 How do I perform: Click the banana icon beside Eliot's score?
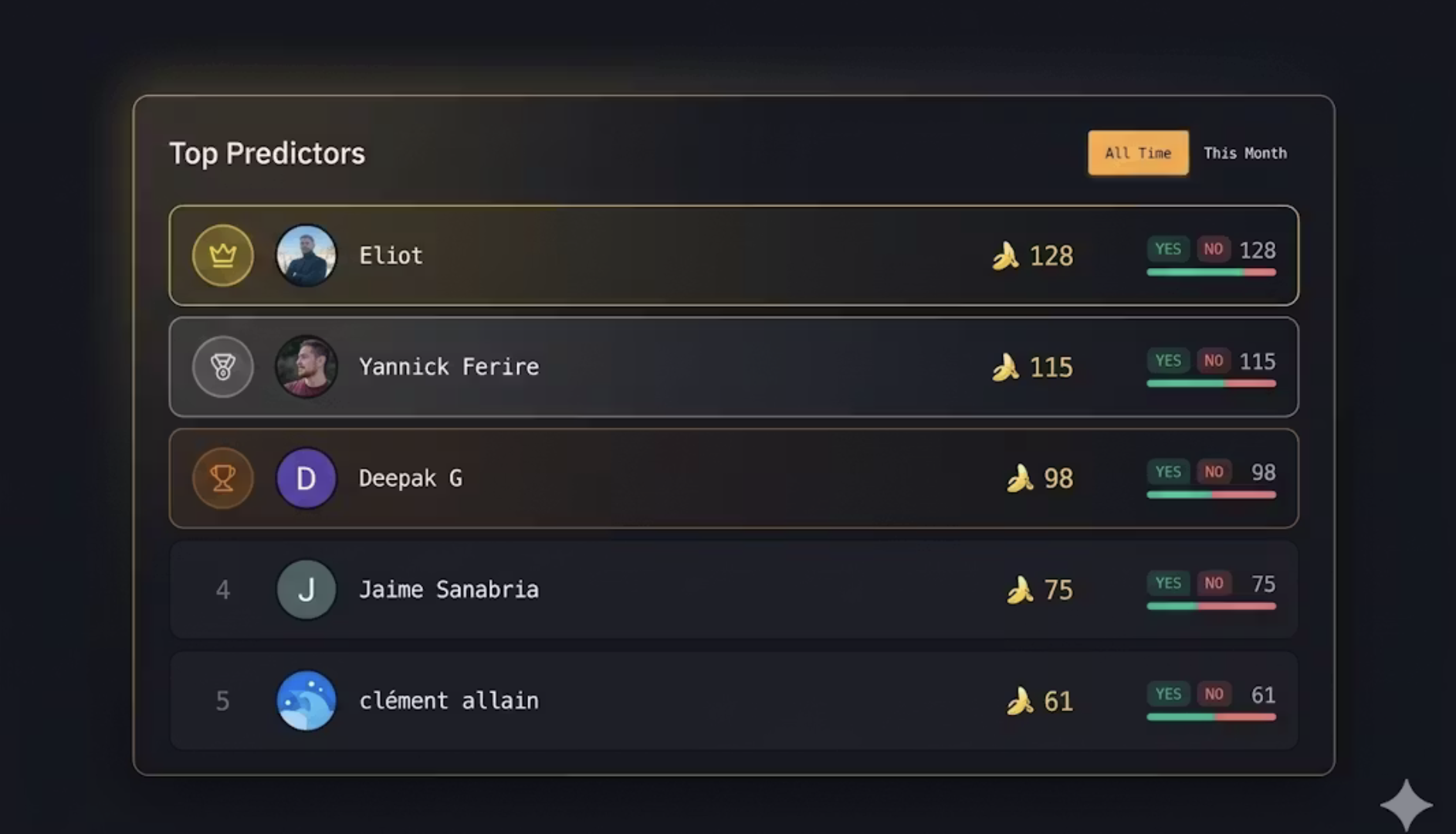coord(1005,256)
